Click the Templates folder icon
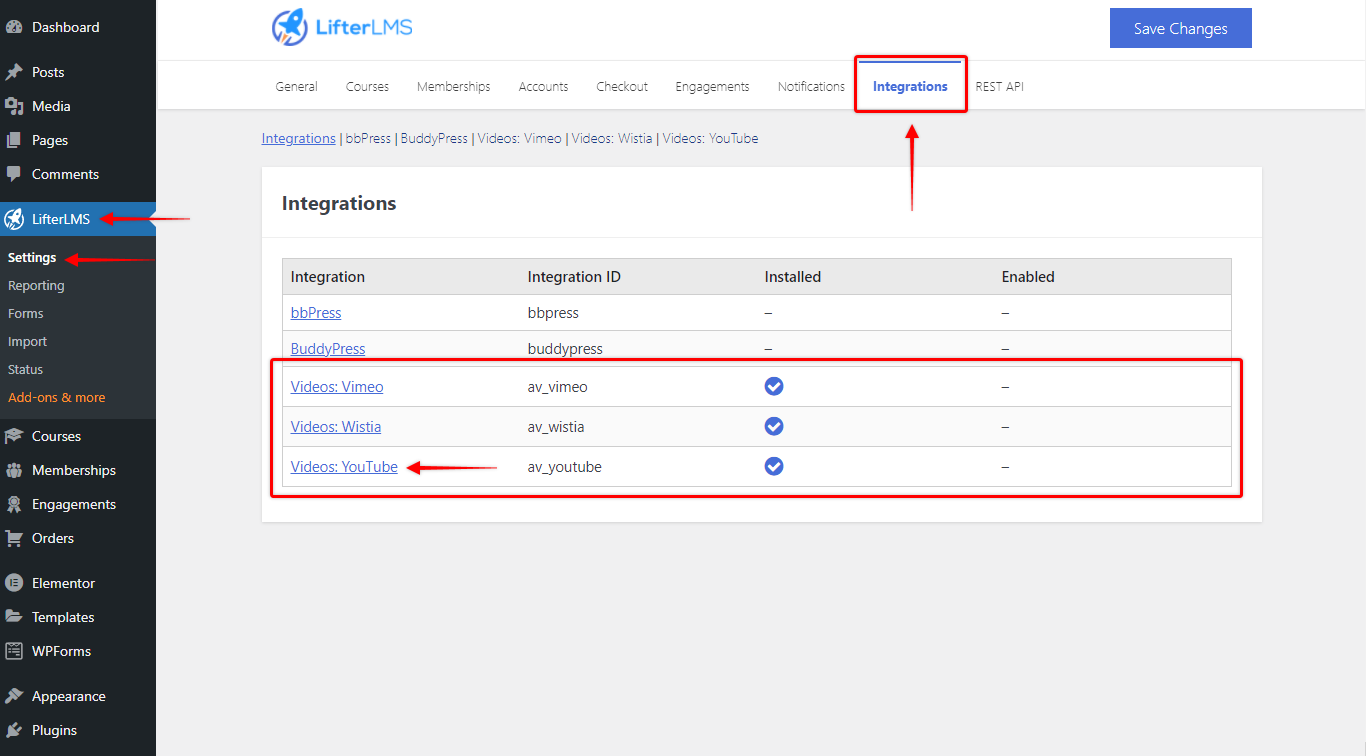 pos(14,617)
